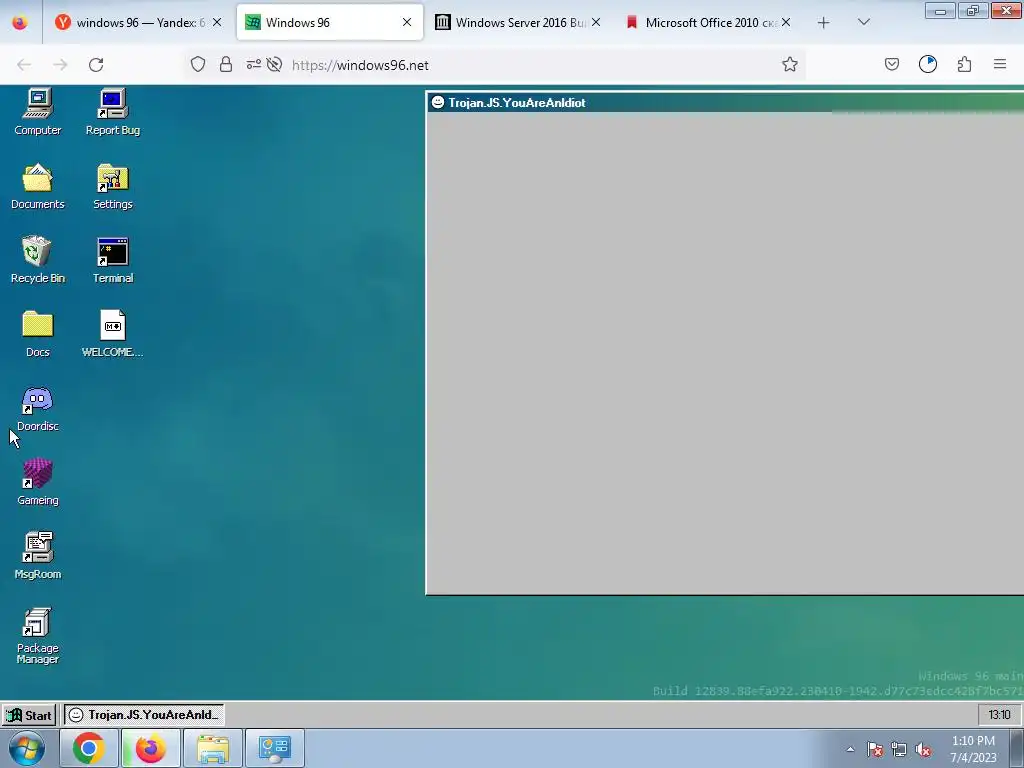Close the Windows Server 2016 tab

(x=596, y=23)
